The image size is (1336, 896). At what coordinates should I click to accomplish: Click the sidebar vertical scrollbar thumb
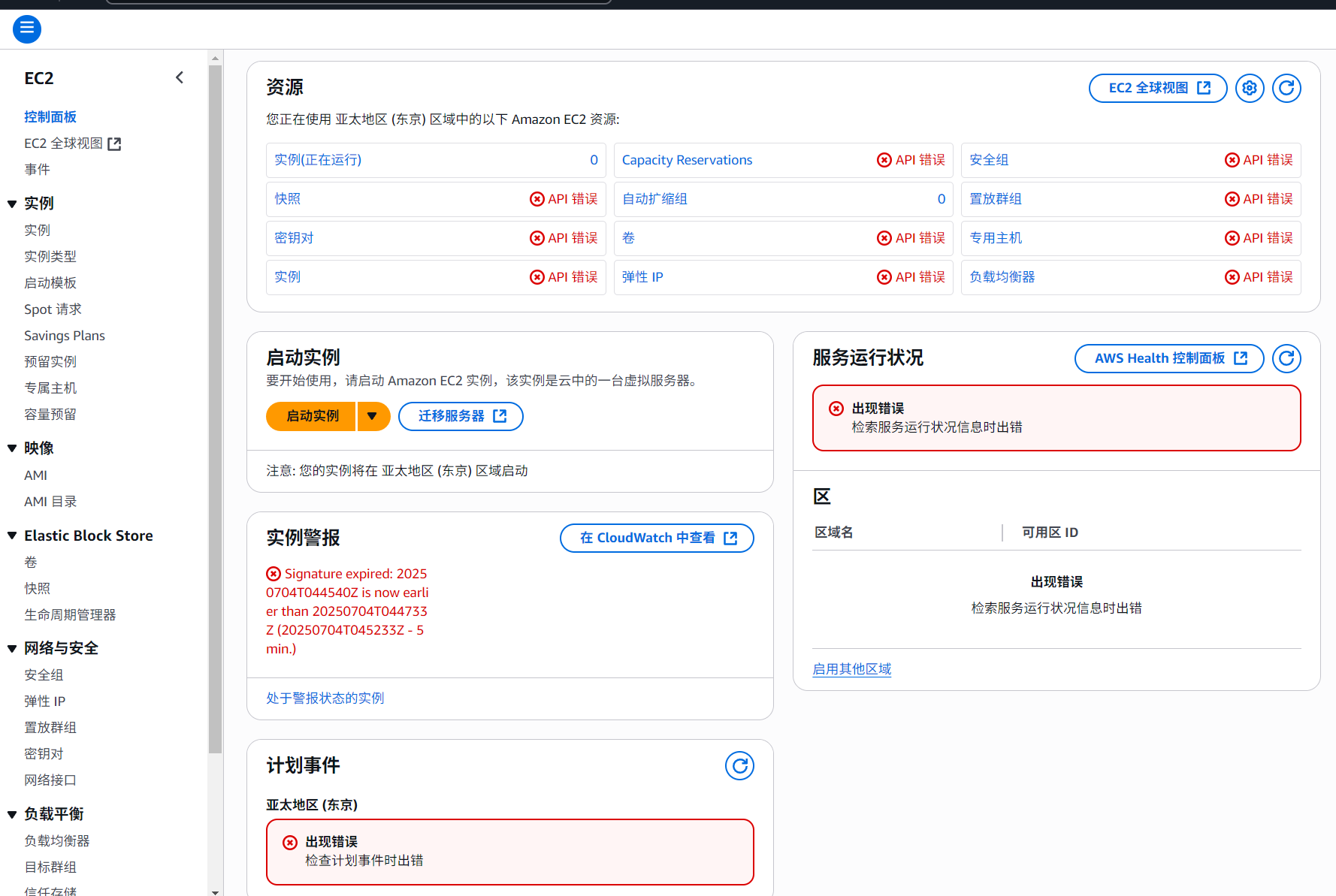[x=216, y=409]
